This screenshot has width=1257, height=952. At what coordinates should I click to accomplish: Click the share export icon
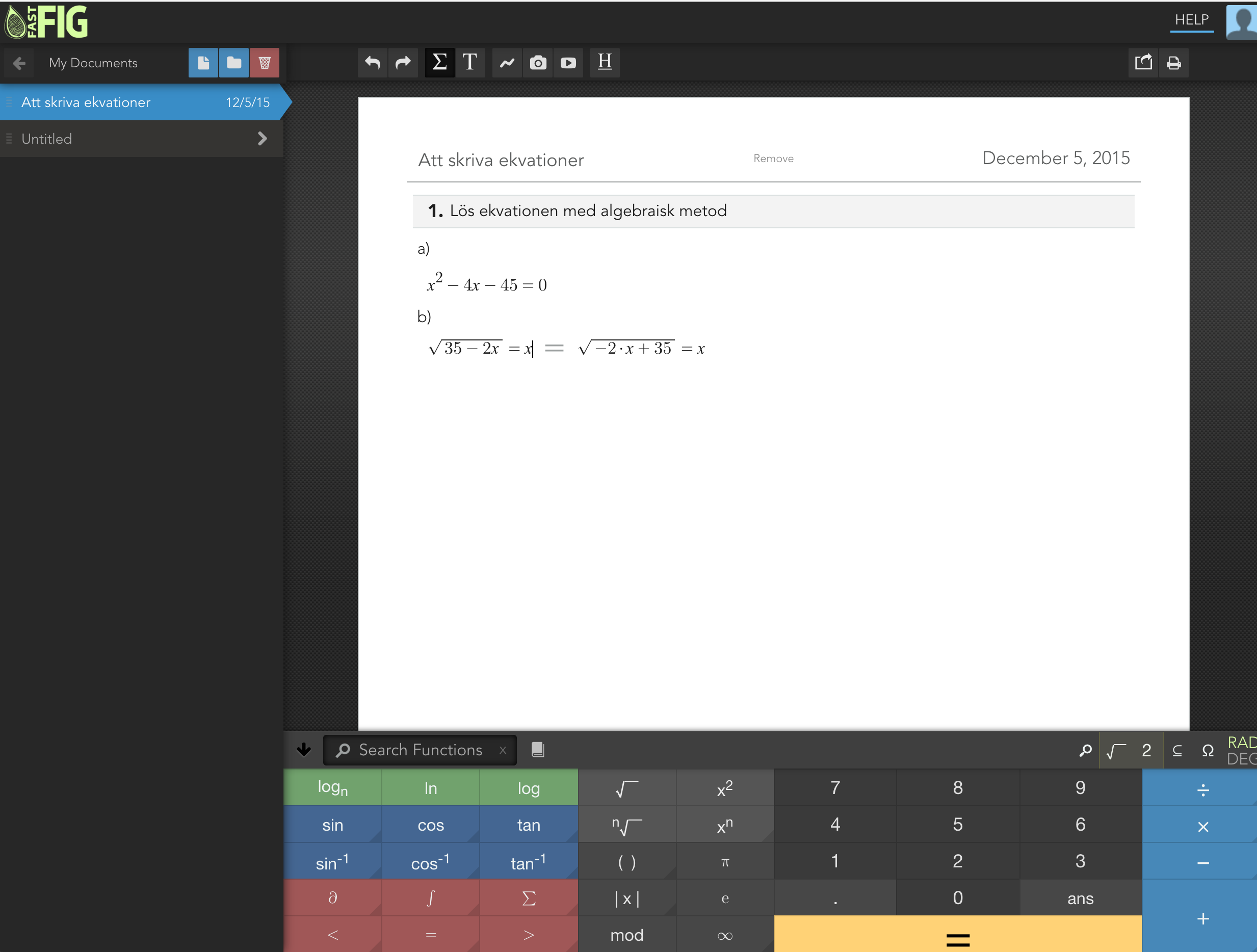coord(1143,63)
